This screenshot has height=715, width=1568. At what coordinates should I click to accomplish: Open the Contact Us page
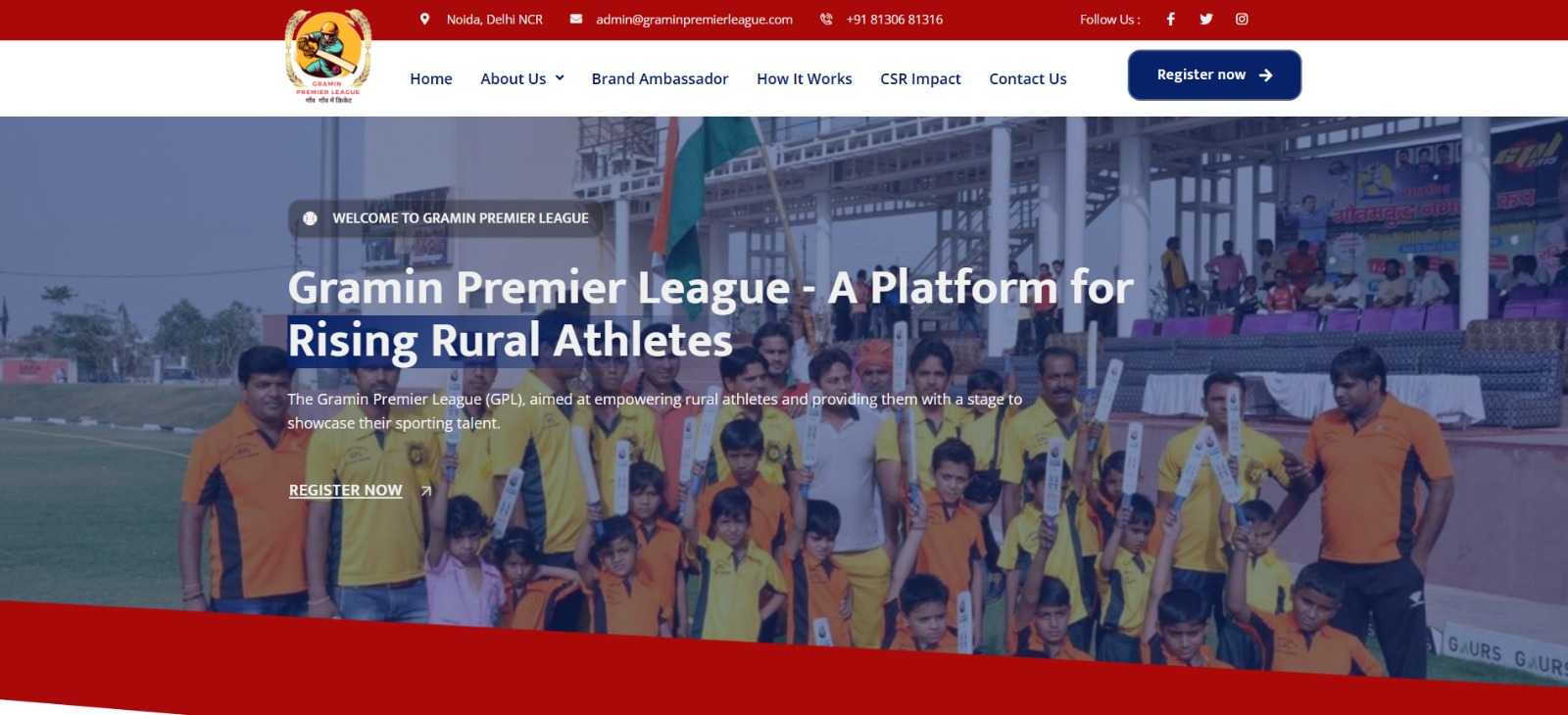tap(1028, 78)
